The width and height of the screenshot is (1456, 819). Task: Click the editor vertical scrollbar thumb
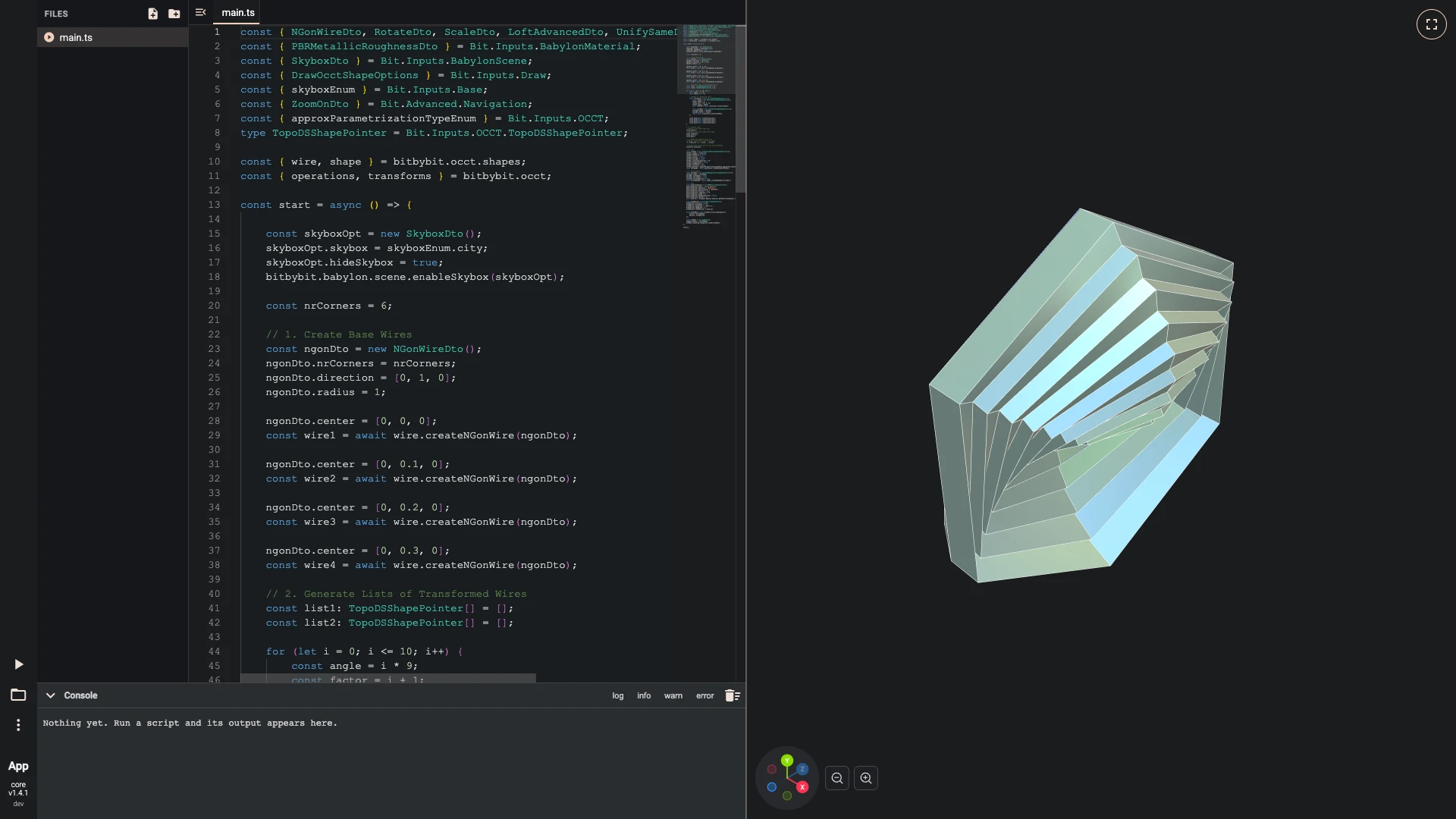(x=741, y=109)
